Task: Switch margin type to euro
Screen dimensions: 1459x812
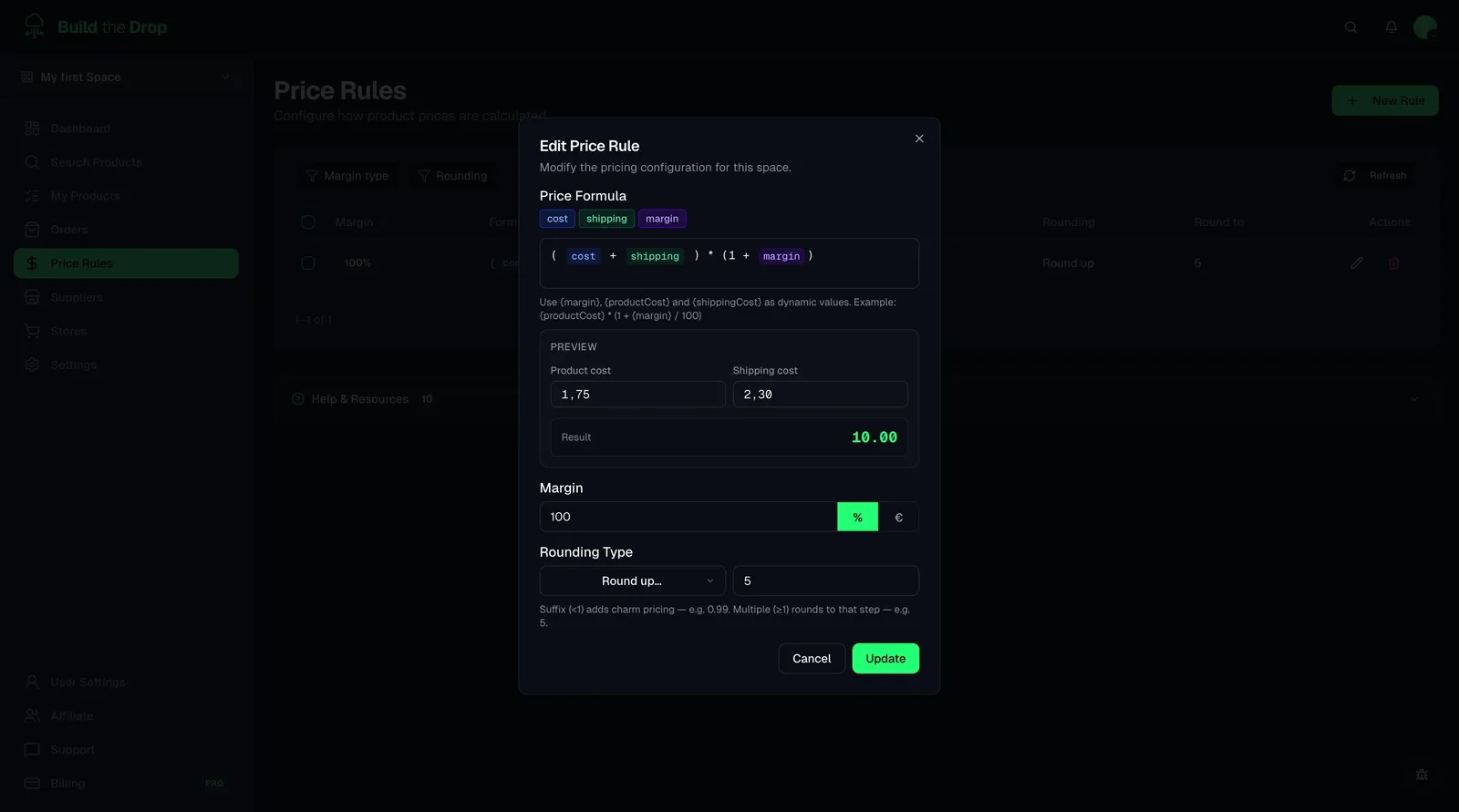Action: coord(899,517)
